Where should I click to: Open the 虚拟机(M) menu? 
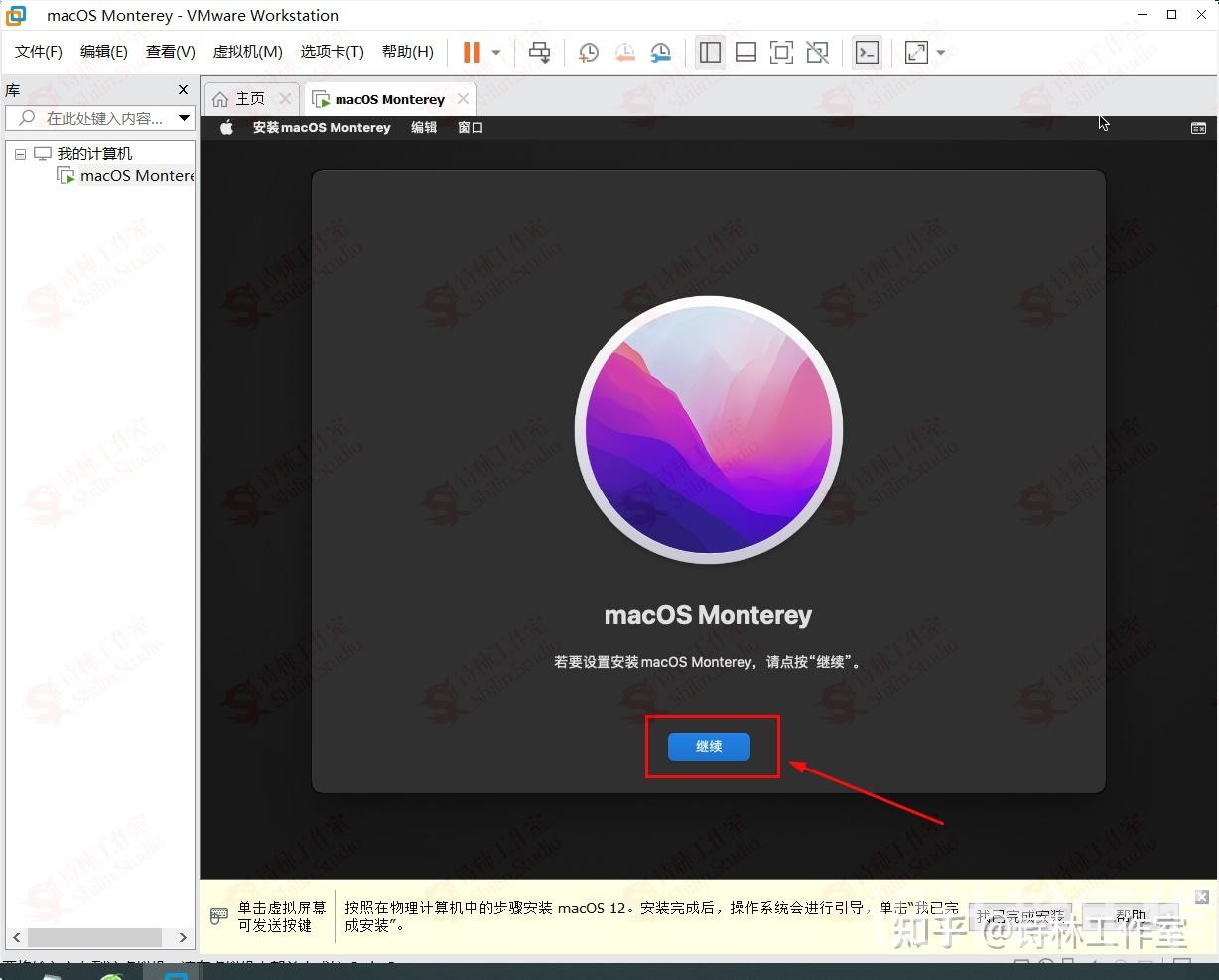coord(247,51)
